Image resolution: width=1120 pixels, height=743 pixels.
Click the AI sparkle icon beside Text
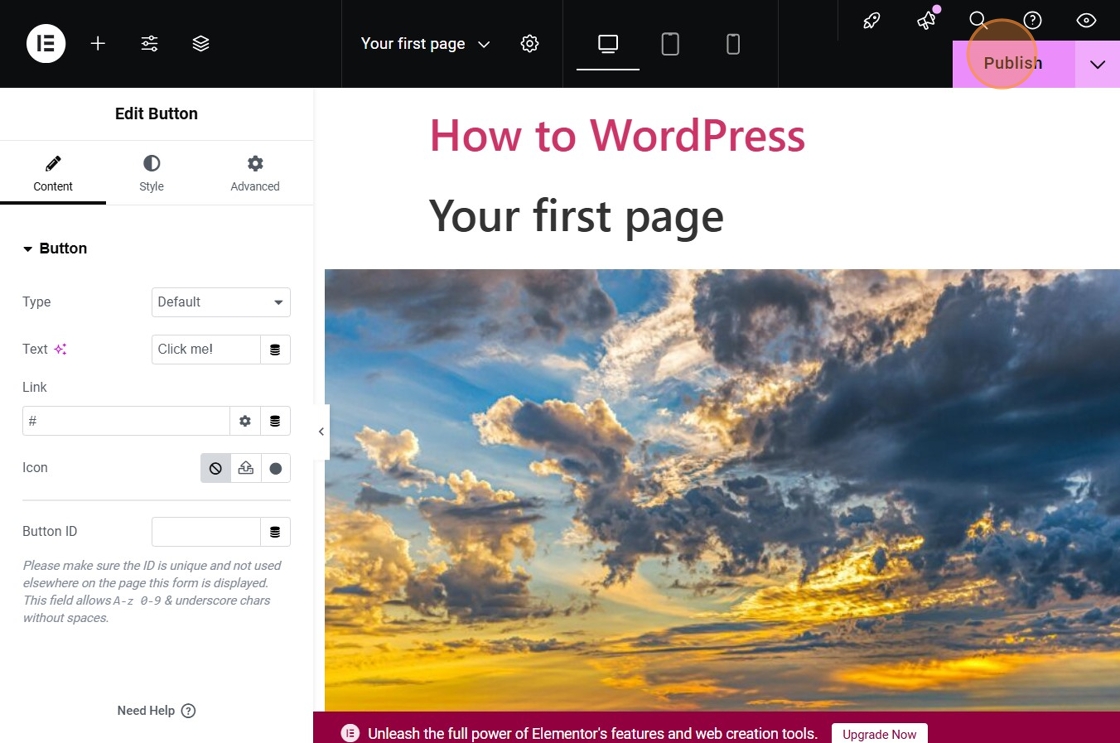(x=60, y=349)
